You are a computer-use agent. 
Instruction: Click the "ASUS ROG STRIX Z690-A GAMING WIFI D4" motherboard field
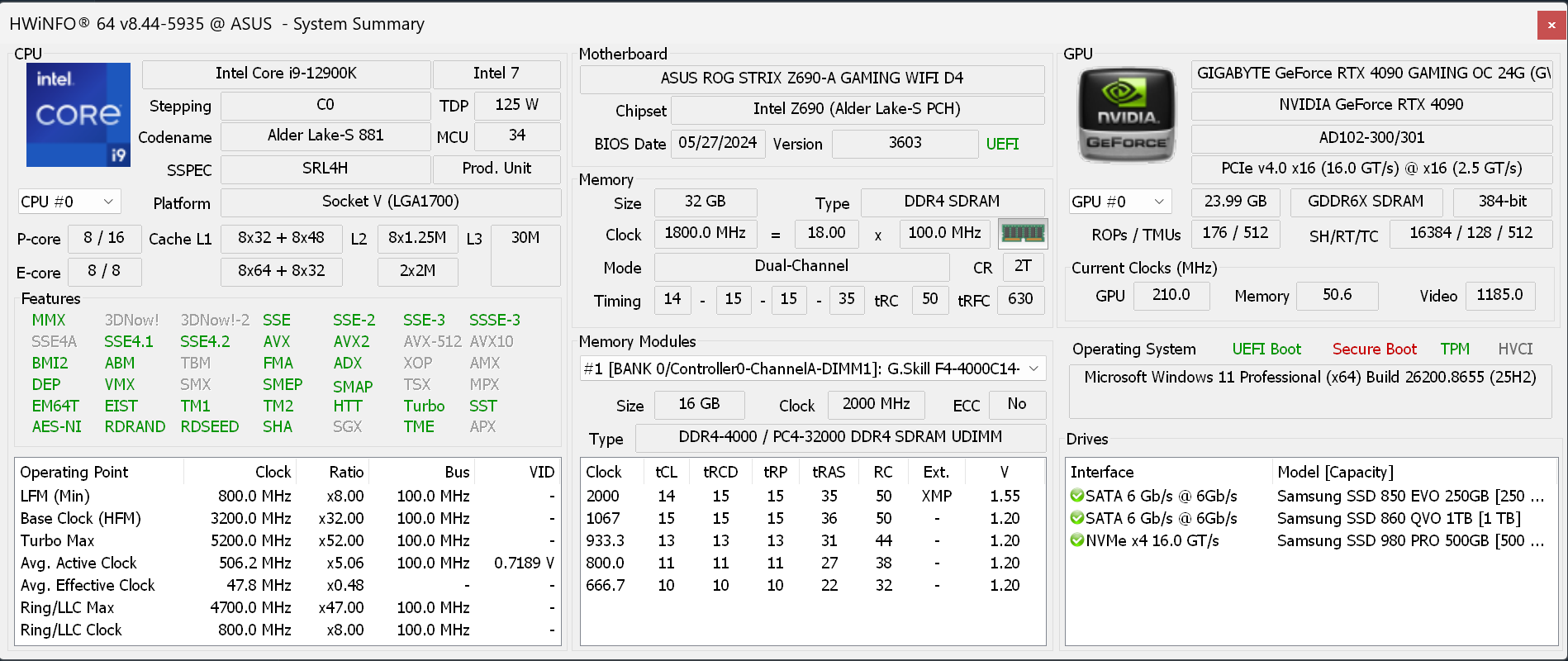coord(812,78)
